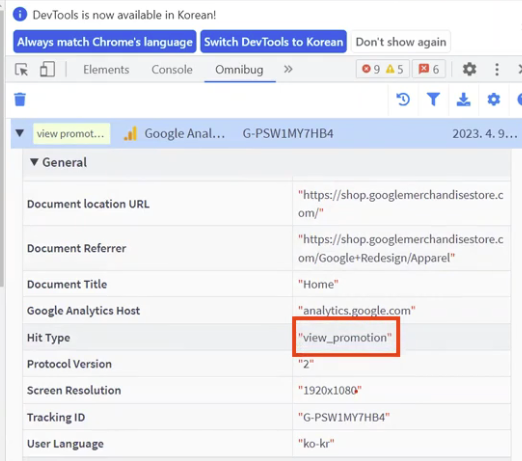The height and width of the screenshot is (461, 522).
Task: Activate the inspect element picker icon
Action: (x=22, y=70)
